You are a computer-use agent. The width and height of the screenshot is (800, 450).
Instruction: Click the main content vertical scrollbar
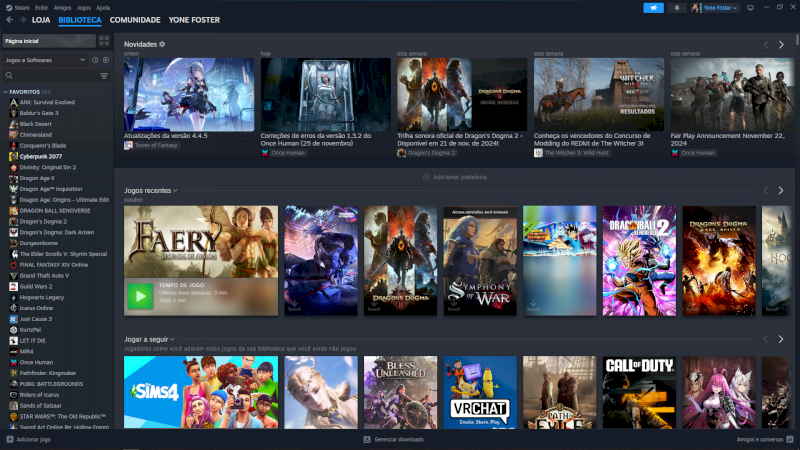[797, 40]
